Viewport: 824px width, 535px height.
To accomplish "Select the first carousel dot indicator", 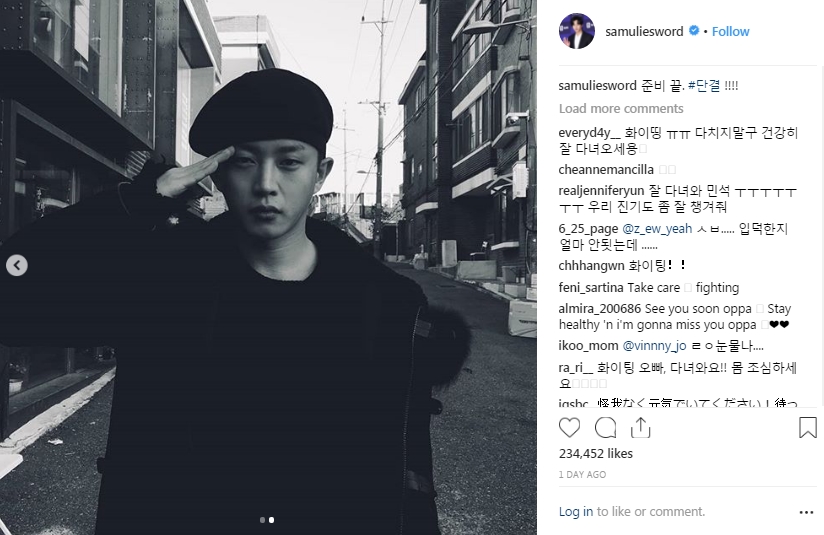I will coord(262,520).
